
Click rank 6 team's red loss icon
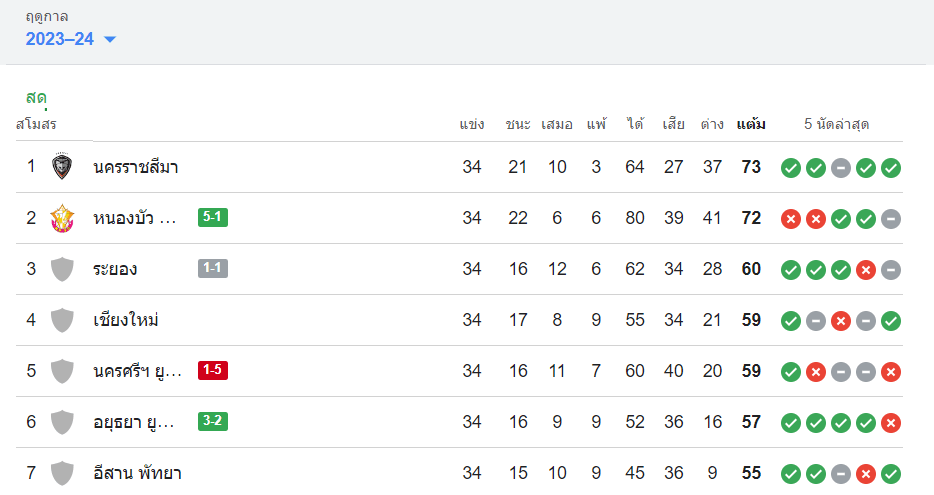891,423
